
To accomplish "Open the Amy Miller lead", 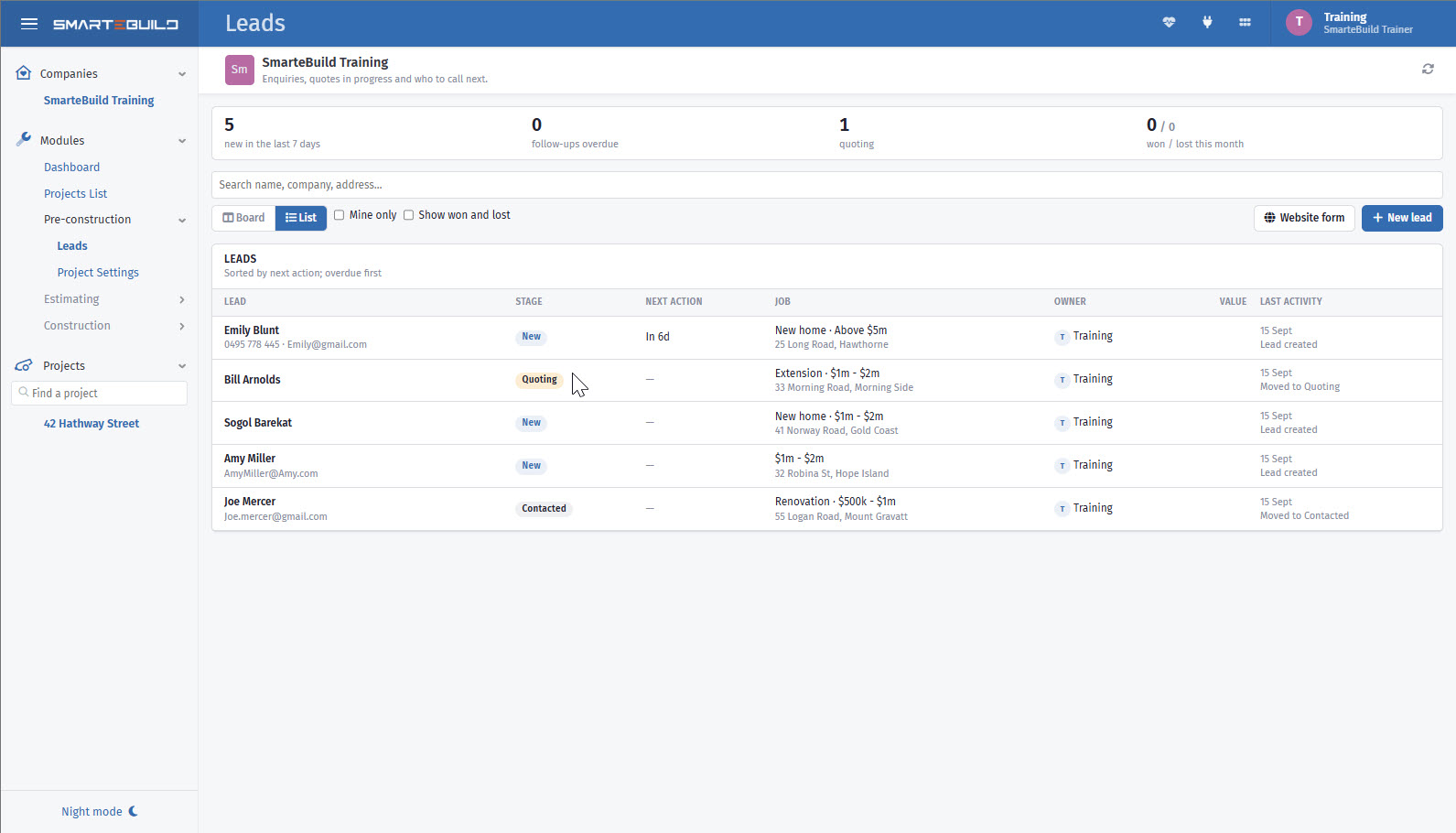I will click(x=250, y=459).
